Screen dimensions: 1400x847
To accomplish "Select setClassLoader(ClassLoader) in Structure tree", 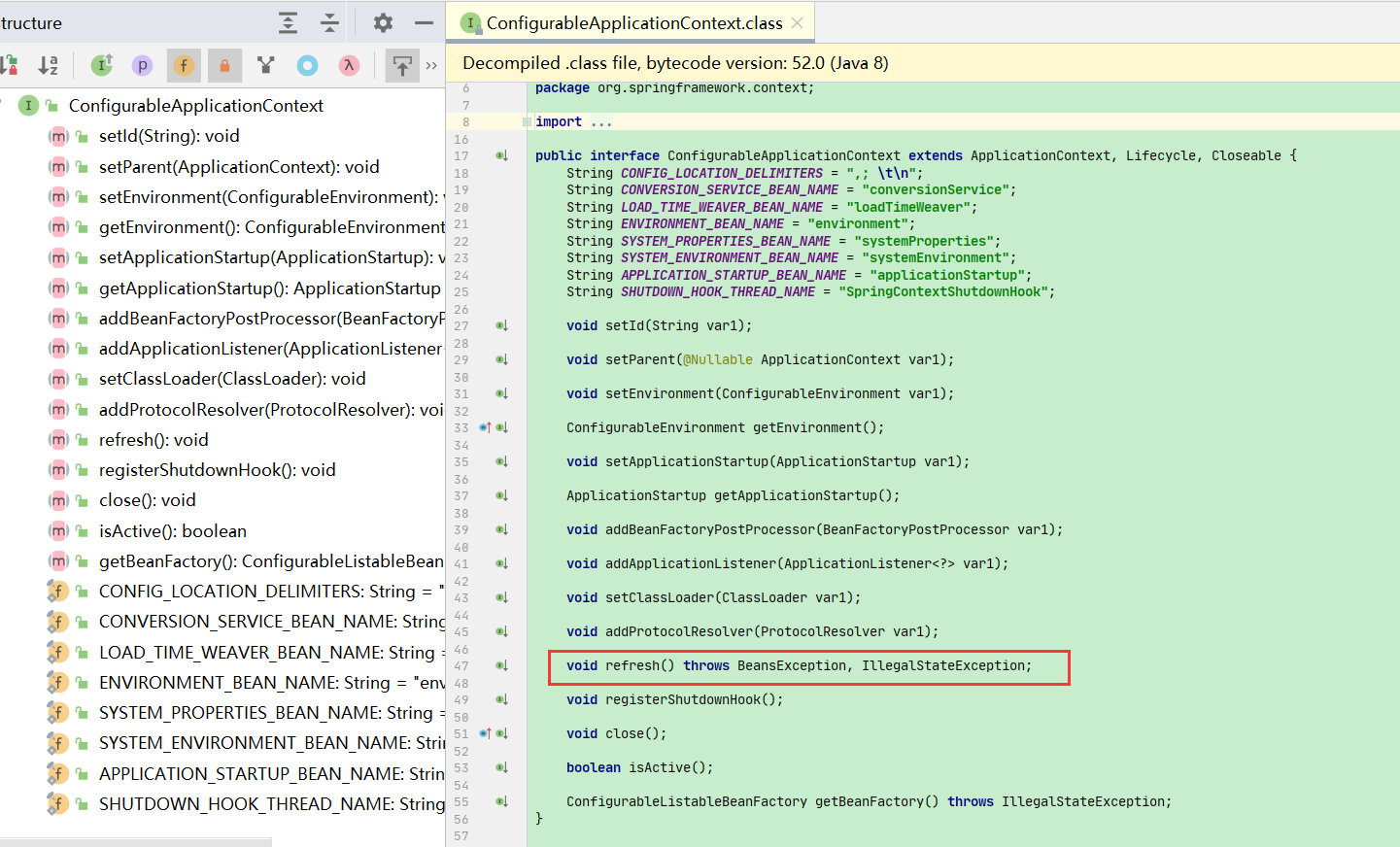I will [x=232, y=379].
